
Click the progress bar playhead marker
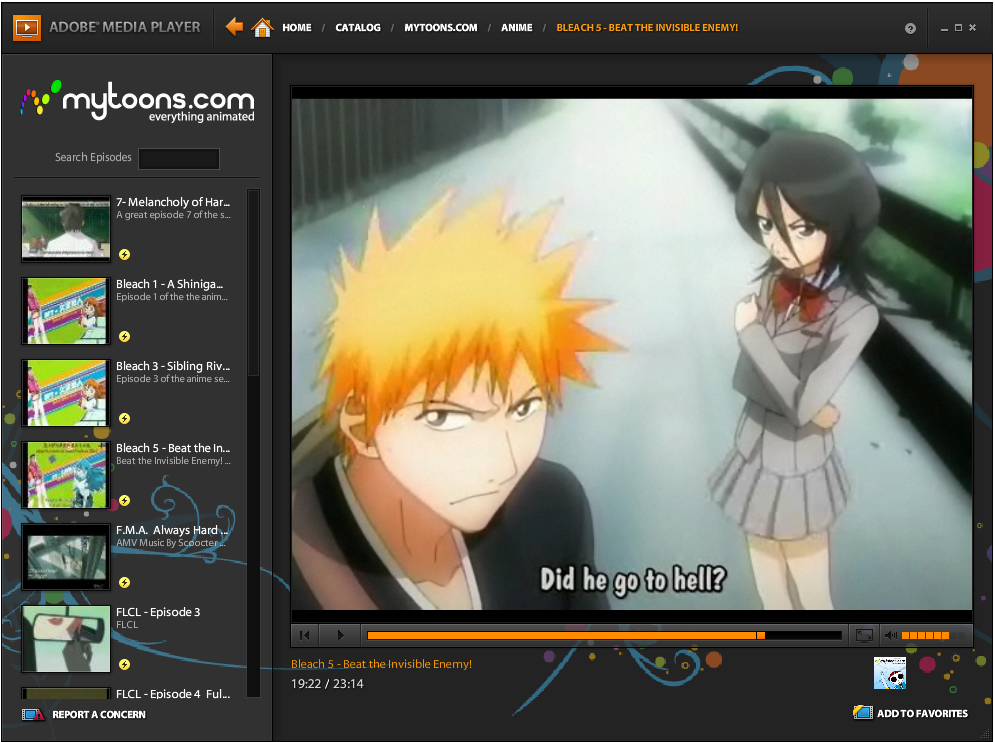click(760, 635)
